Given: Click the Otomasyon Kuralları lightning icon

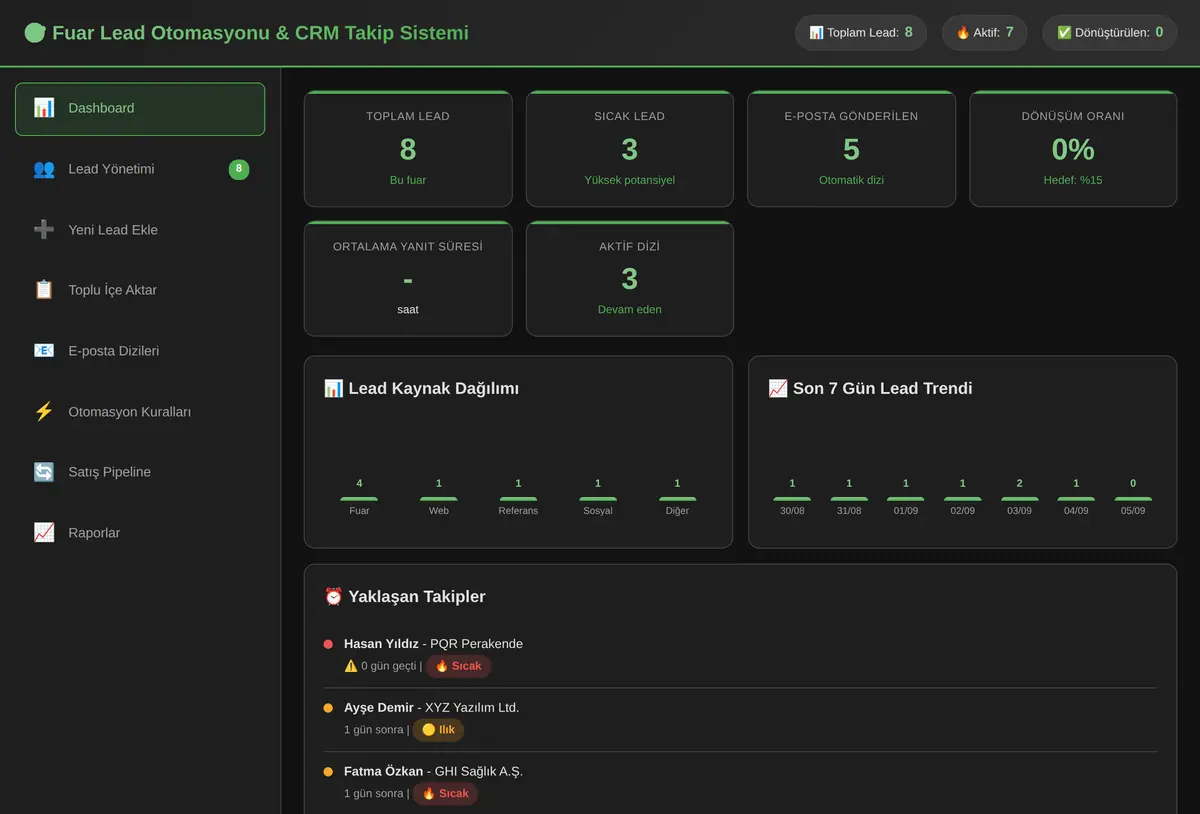Looking at the screenshot, I should pos(44,412).
